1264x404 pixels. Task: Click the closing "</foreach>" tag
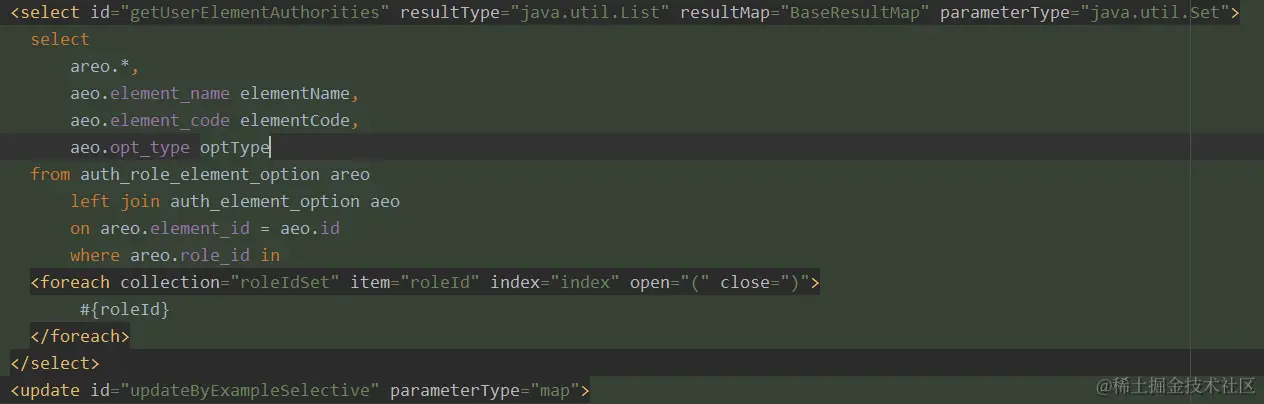pyautogui.click(x=80, y=336)
